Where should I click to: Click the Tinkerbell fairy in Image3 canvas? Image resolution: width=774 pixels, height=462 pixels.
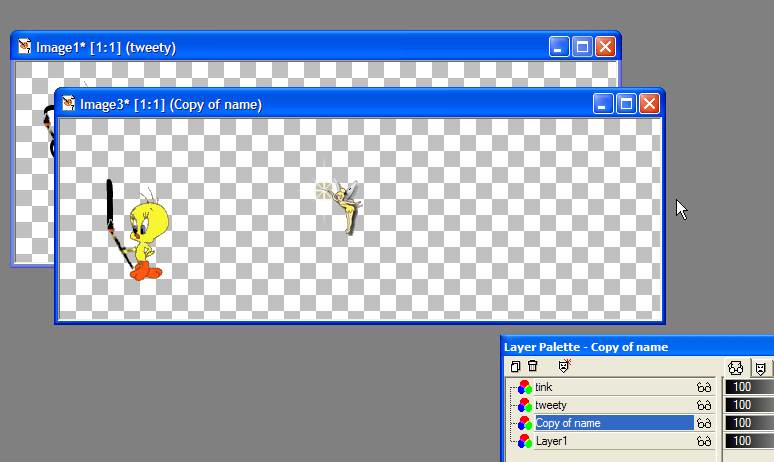point(347,206)
